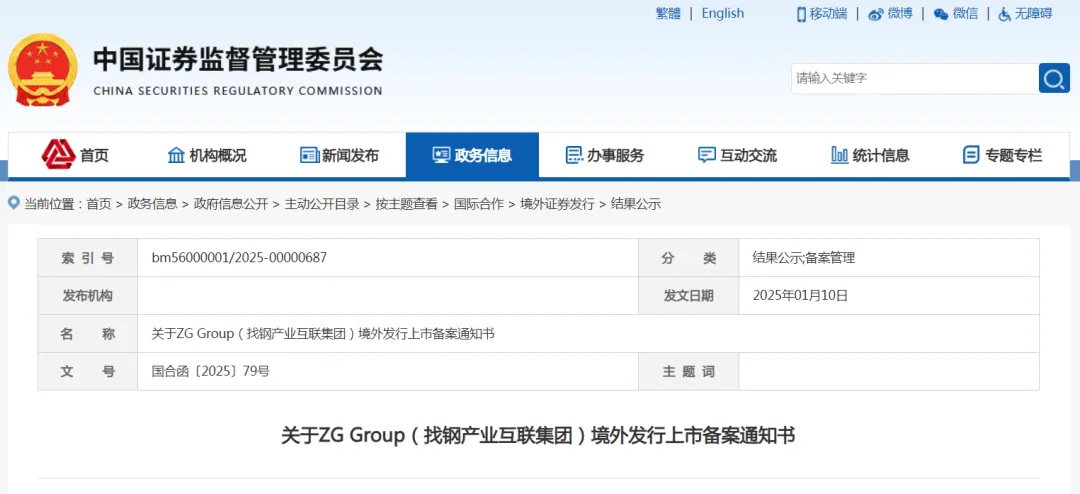Select the 政务信息 navigation tab
Screen dimensions: 1080x494
point(472,155)
